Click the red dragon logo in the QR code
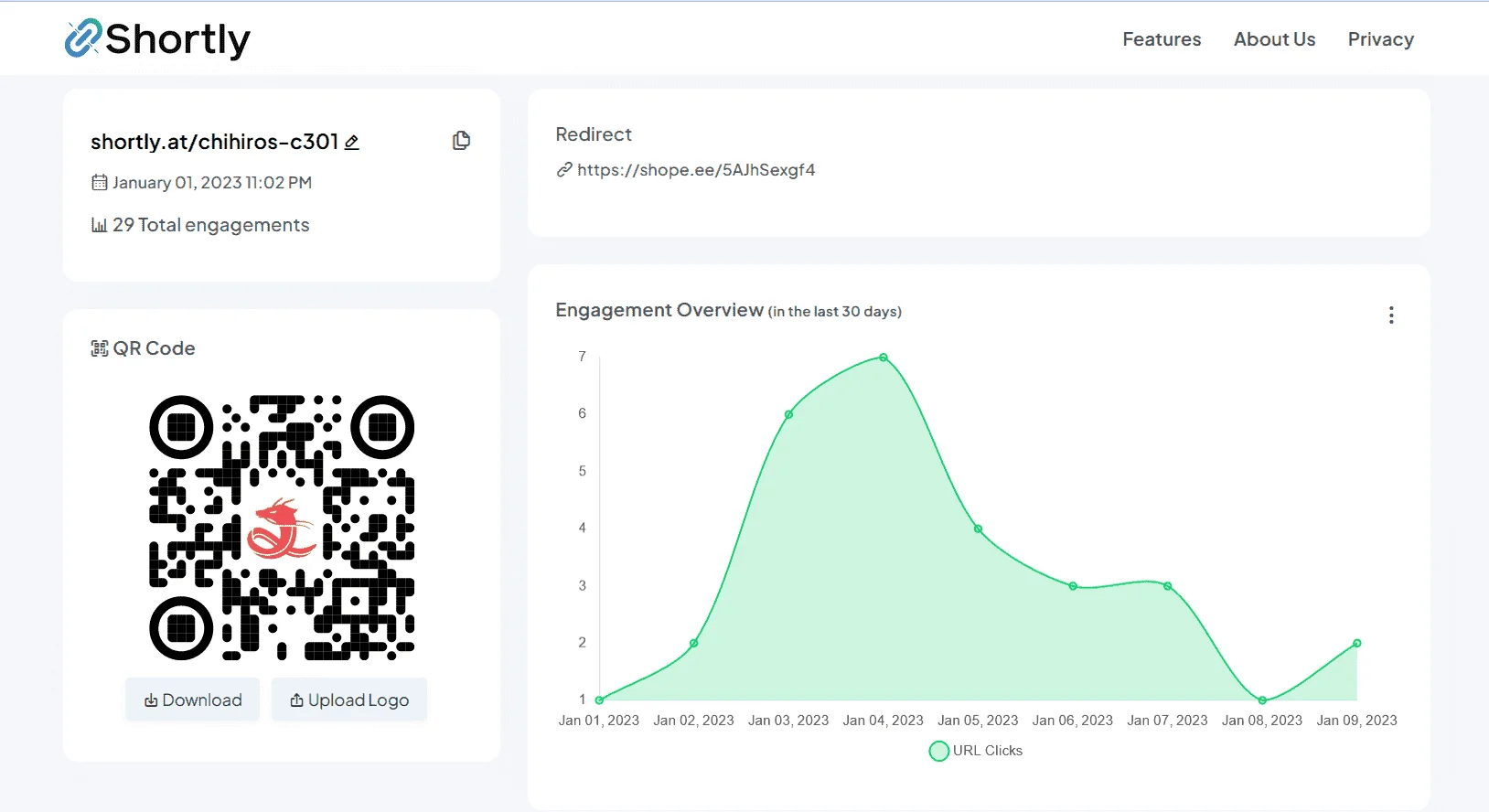1489x812 pixels. point(281,529)
